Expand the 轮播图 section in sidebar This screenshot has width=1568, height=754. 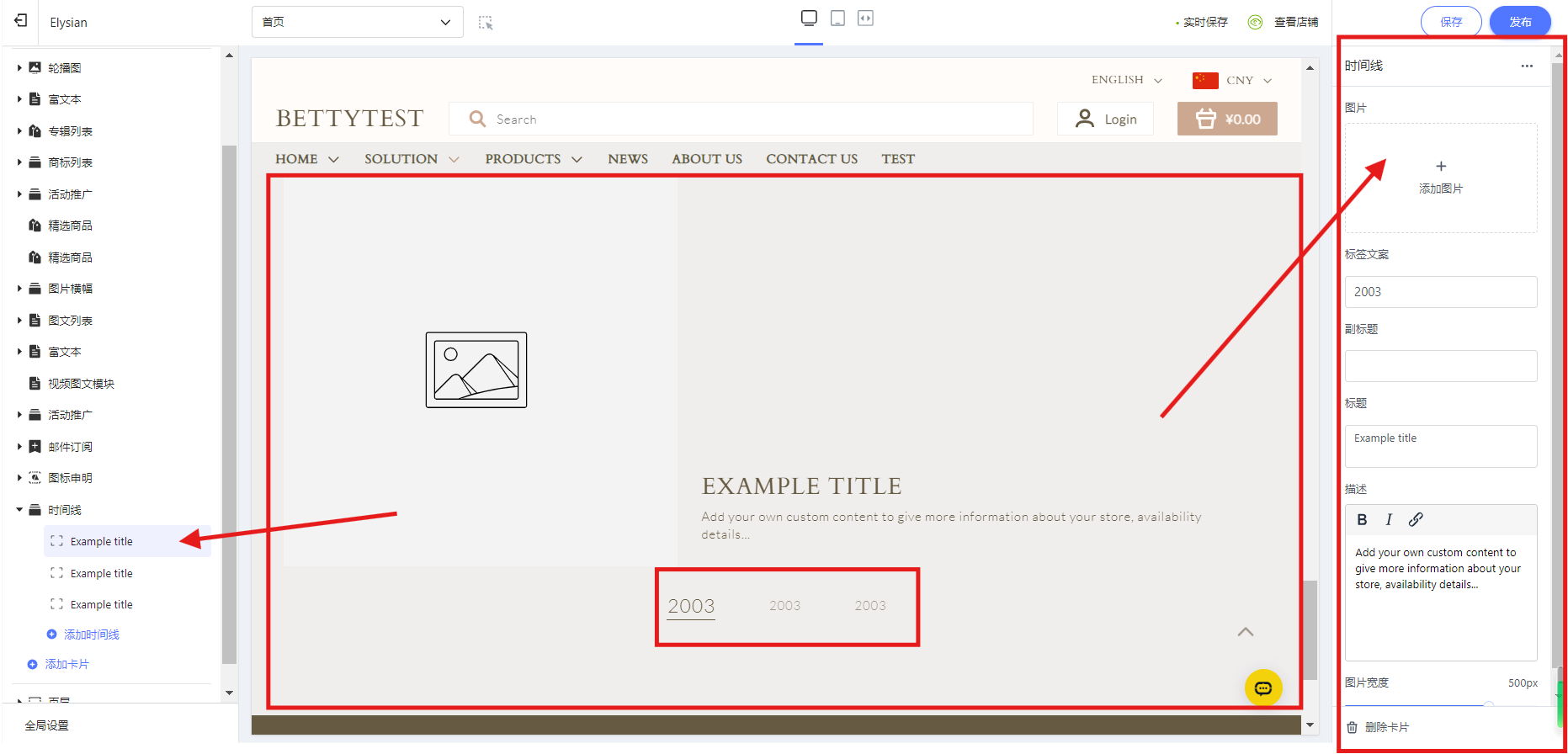[x=19, y=67]
